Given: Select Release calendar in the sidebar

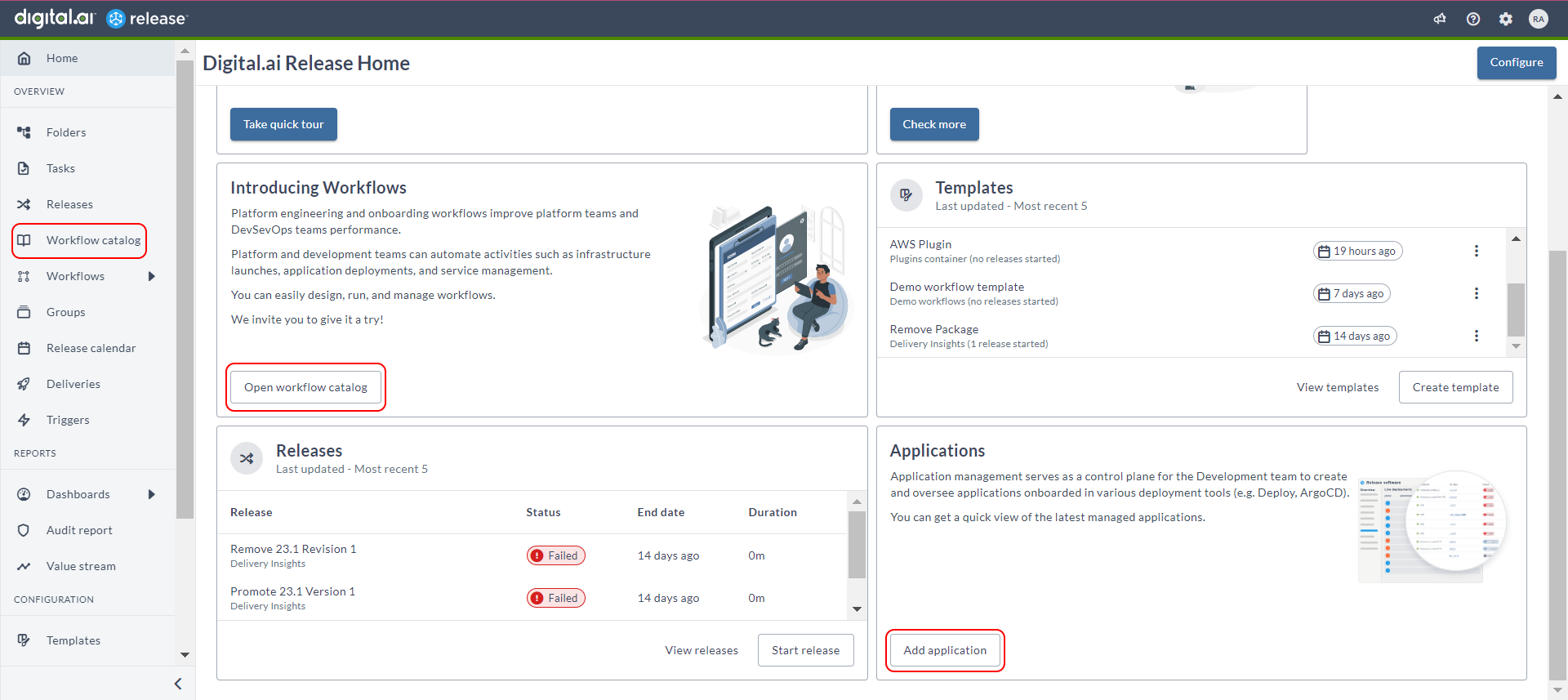Looking at the screenshot, I should [x=91, y=348].
